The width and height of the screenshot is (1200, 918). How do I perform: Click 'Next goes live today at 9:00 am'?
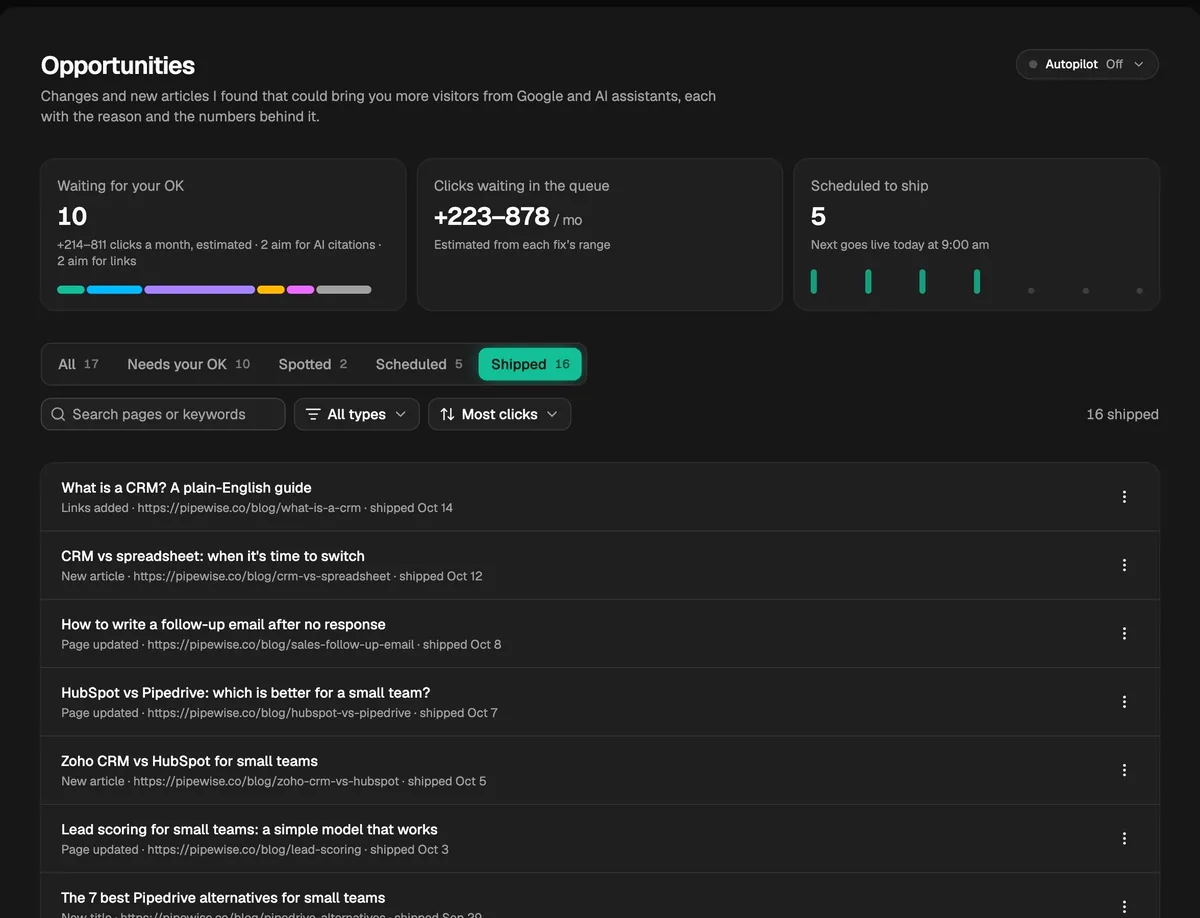click(x=900, y=245)
